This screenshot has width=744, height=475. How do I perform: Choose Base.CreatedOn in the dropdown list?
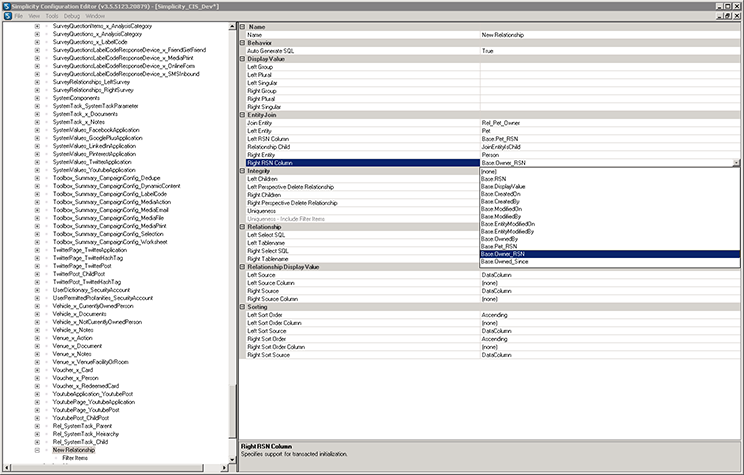pyautogui.click(x=610, y=194)
